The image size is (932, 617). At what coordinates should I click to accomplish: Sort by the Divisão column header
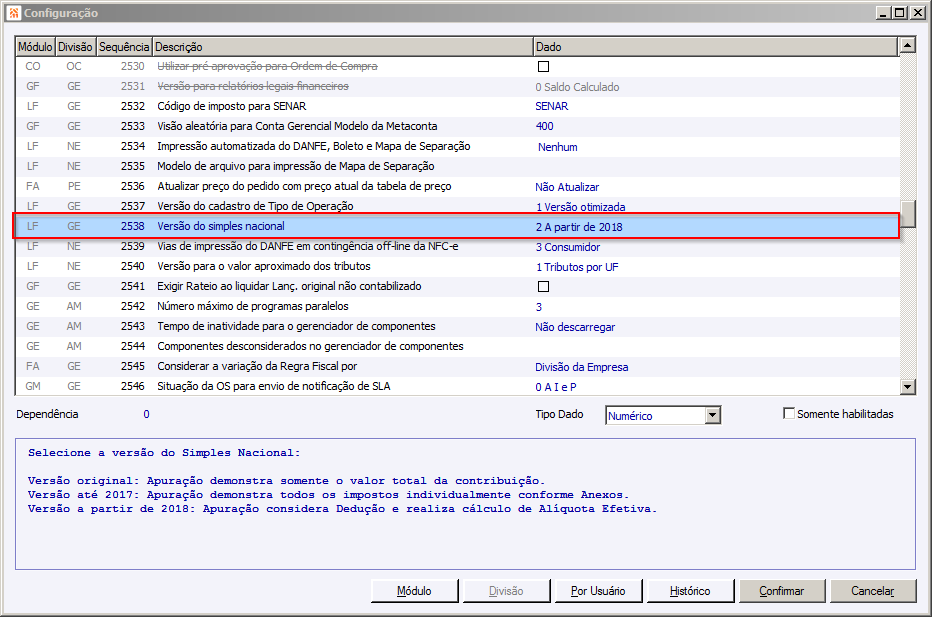[x=75, y=46]
